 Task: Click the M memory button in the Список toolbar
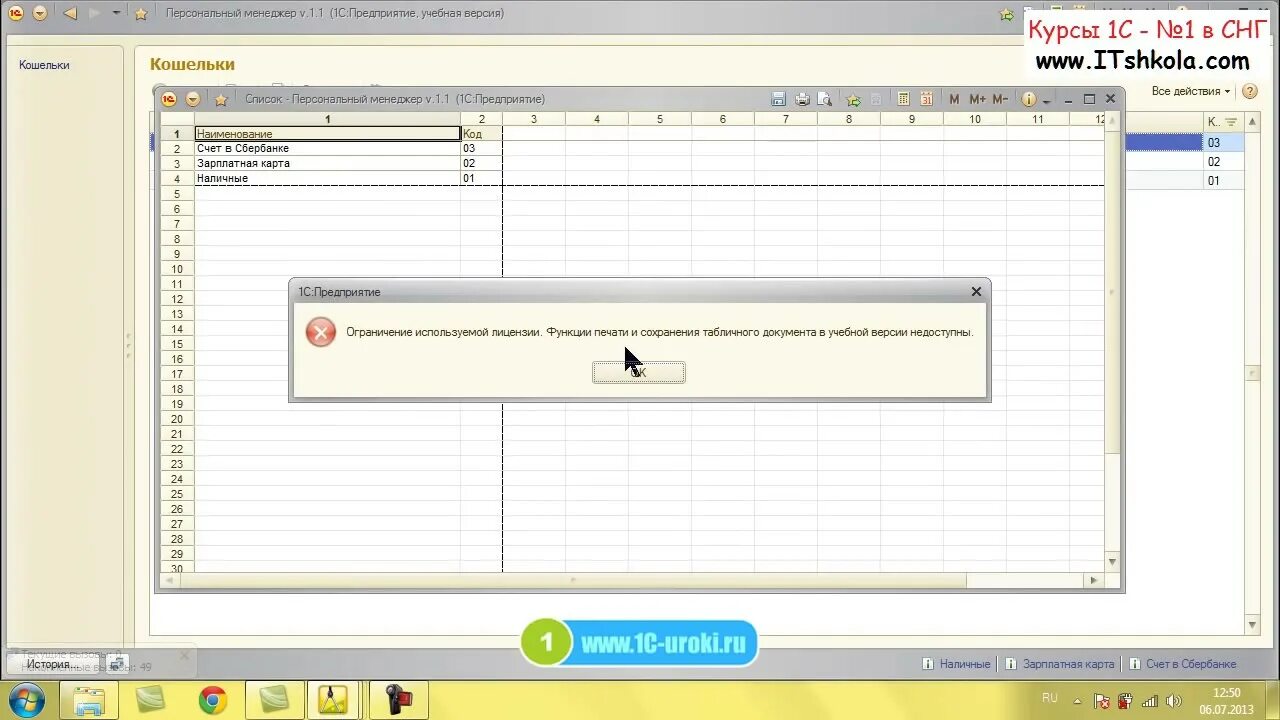click(954, 99)
